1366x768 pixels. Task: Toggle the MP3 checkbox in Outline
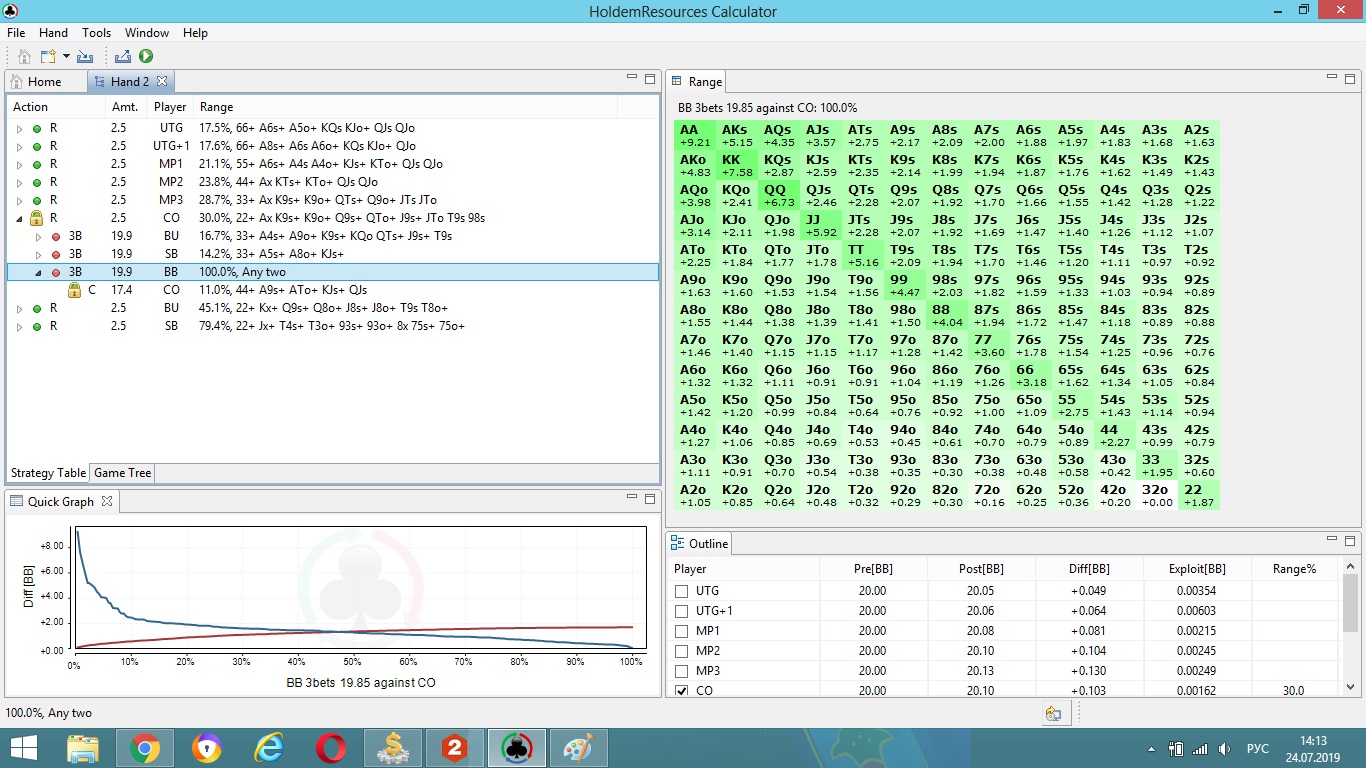[682, 671]
